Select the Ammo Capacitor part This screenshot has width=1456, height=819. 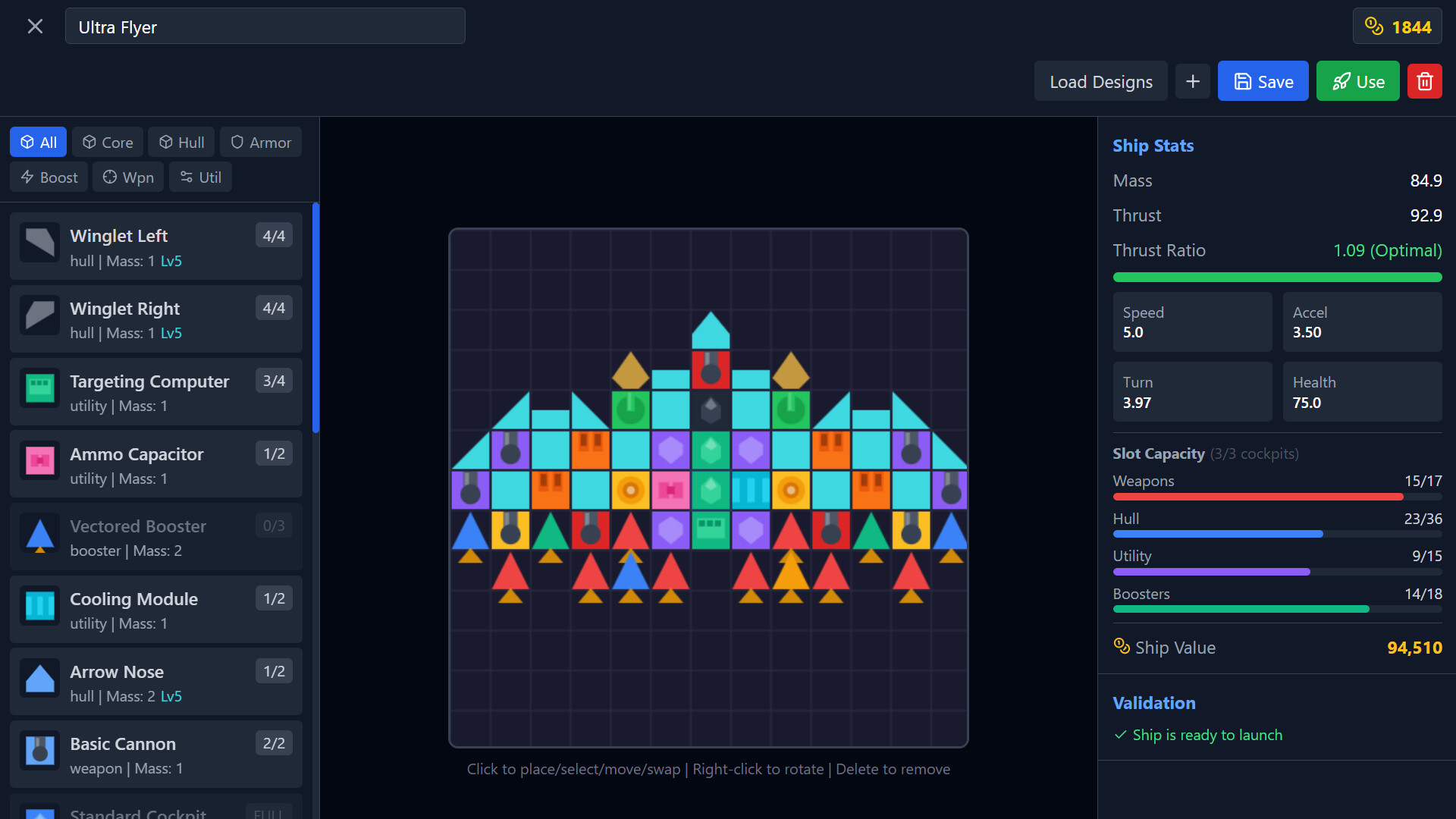(155, 463)
